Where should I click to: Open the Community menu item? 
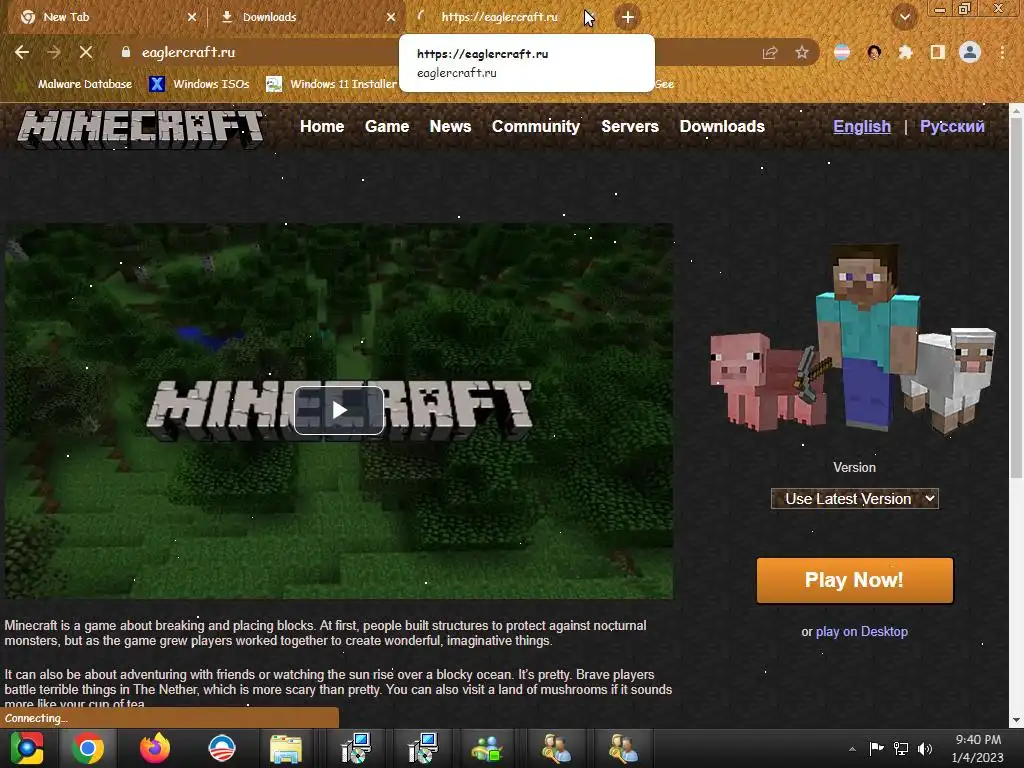pyautogui.click(x=536, y=127)
